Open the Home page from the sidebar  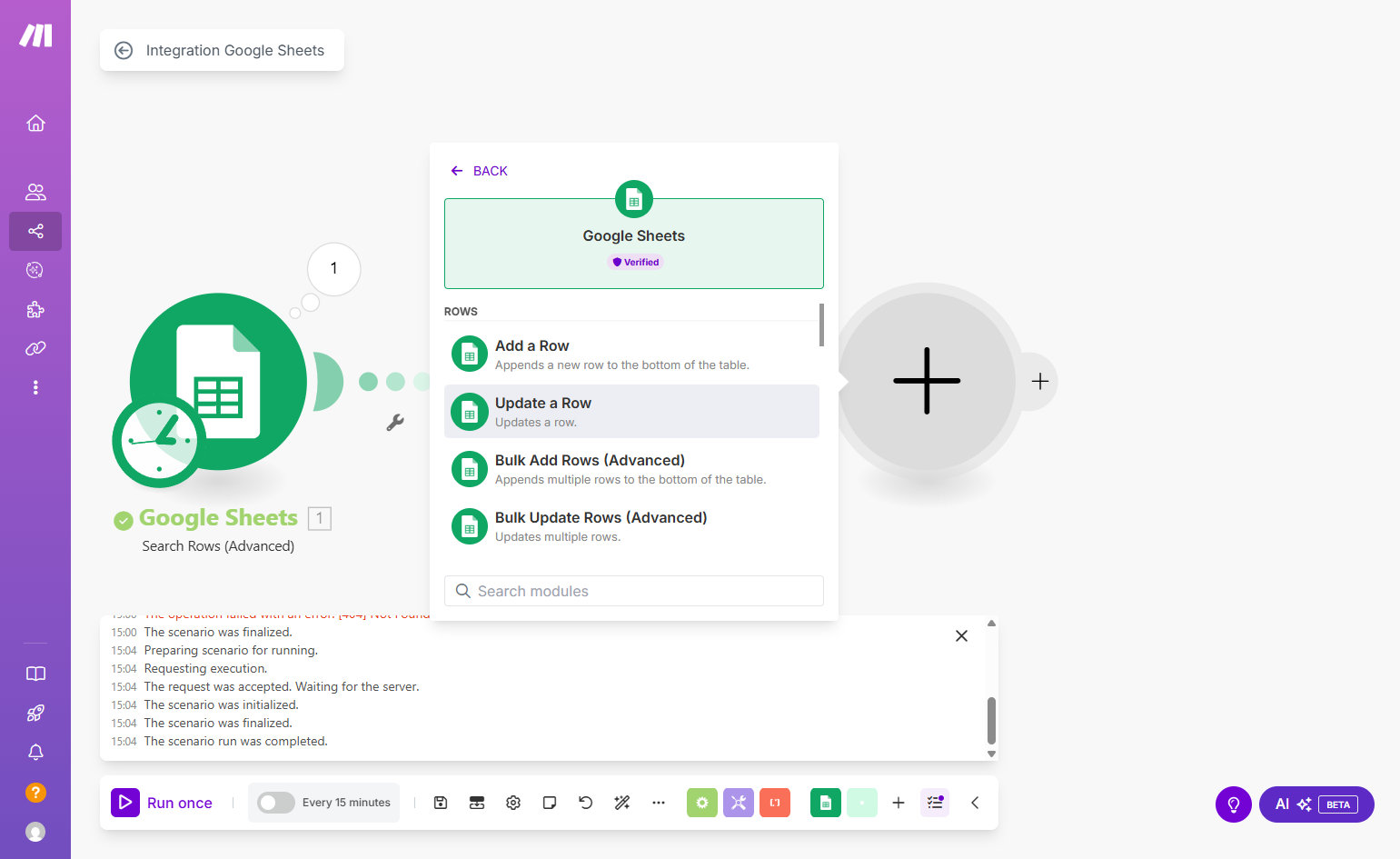[35, 123]
